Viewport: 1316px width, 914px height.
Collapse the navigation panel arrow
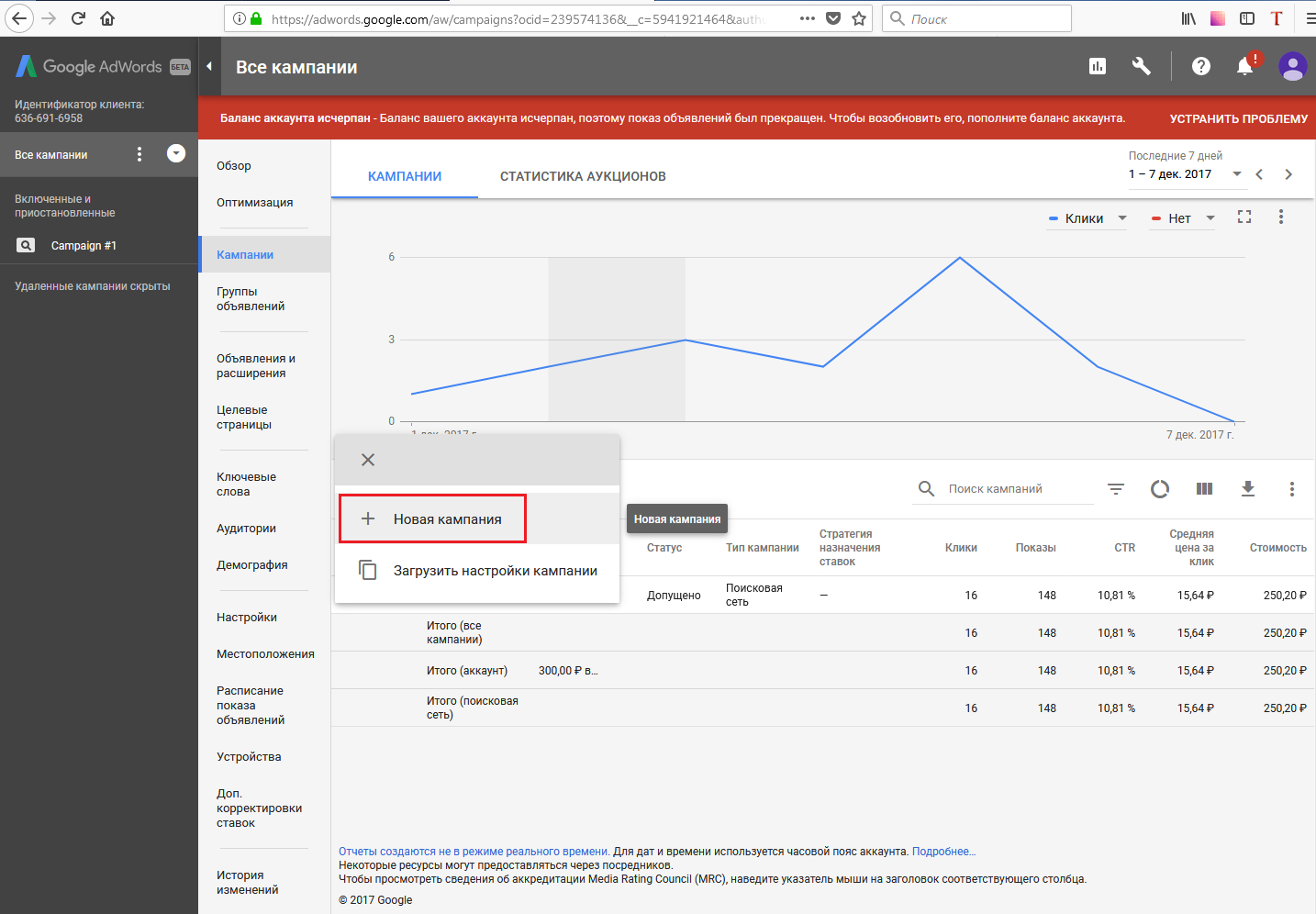pos(209,66)
